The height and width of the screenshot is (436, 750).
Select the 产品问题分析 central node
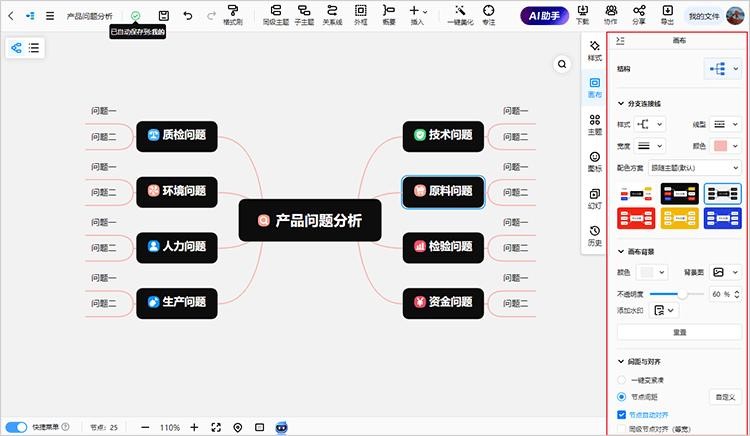pyautogui.click(x=311, y=220)
